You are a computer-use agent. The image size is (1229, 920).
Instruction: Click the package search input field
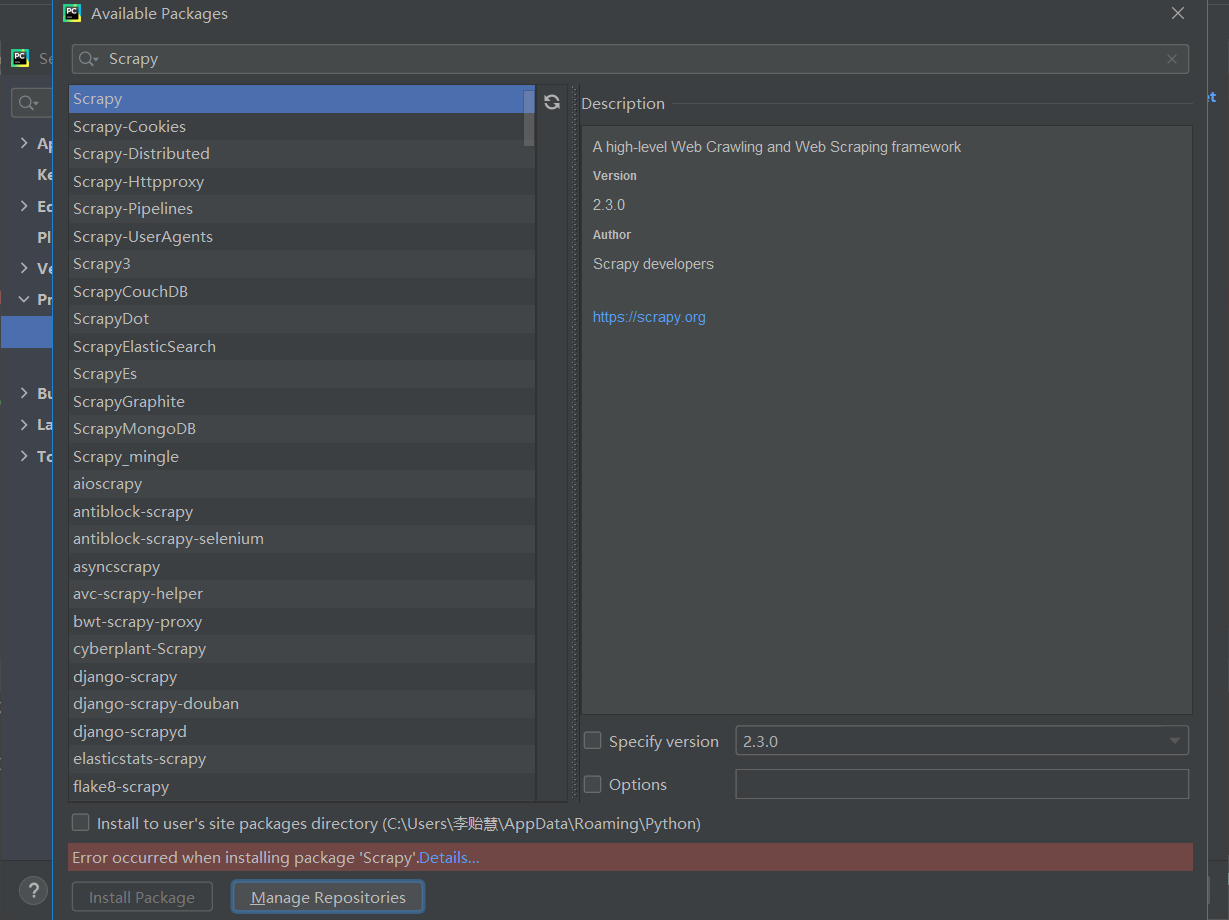(630, 59)
